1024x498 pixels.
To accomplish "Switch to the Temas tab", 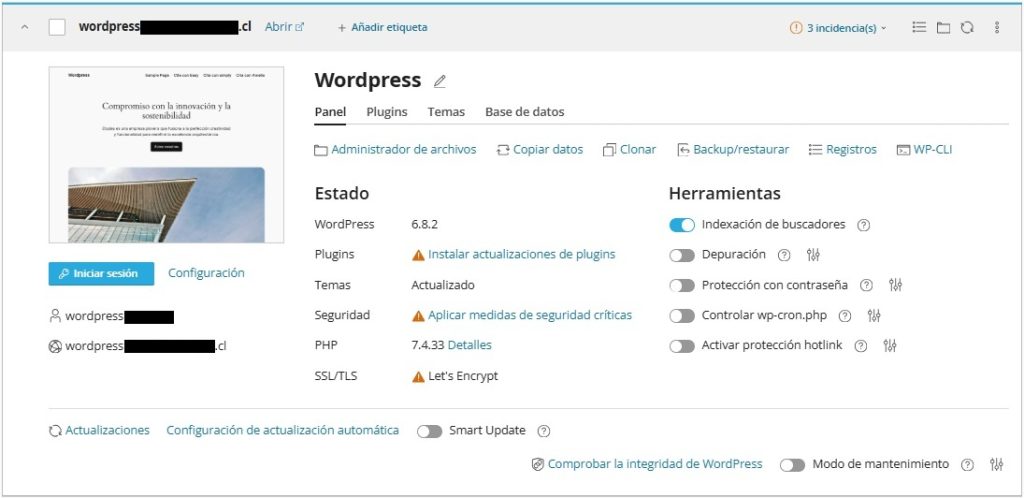I will [x=446, y=112].
